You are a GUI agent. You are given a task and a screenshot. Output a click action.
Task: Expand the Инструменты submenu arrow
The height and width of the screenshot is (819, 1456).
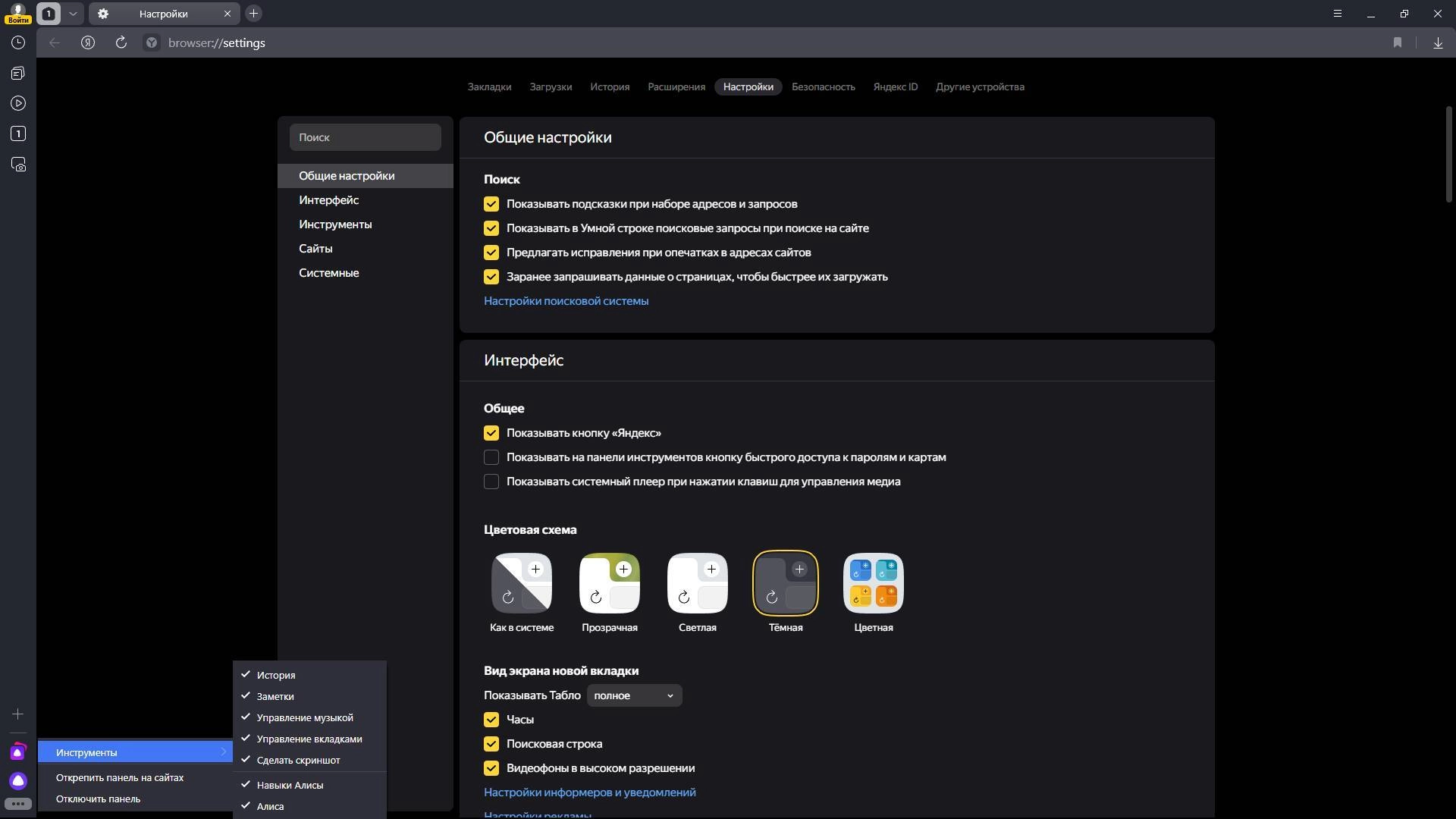pos(224,752)
